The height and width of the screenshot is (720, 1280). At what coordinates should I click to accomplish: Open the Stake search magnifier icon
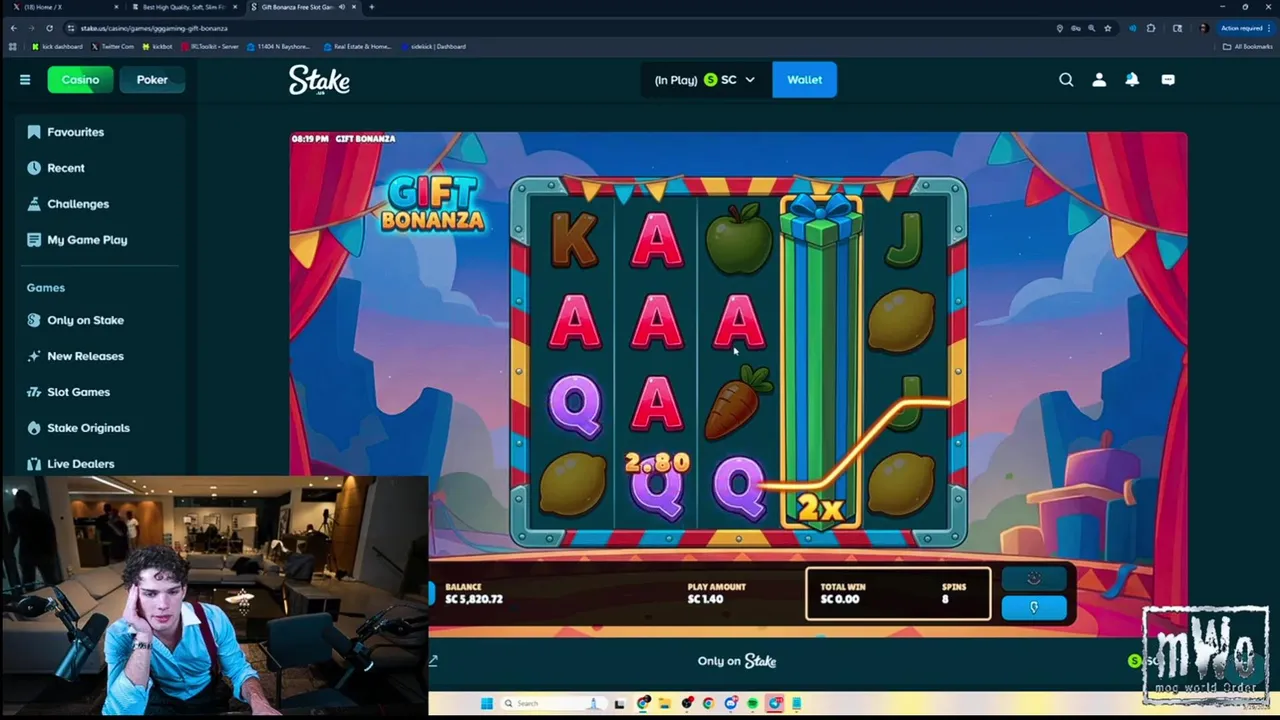pyautogui.click(x=1066, y=80)
